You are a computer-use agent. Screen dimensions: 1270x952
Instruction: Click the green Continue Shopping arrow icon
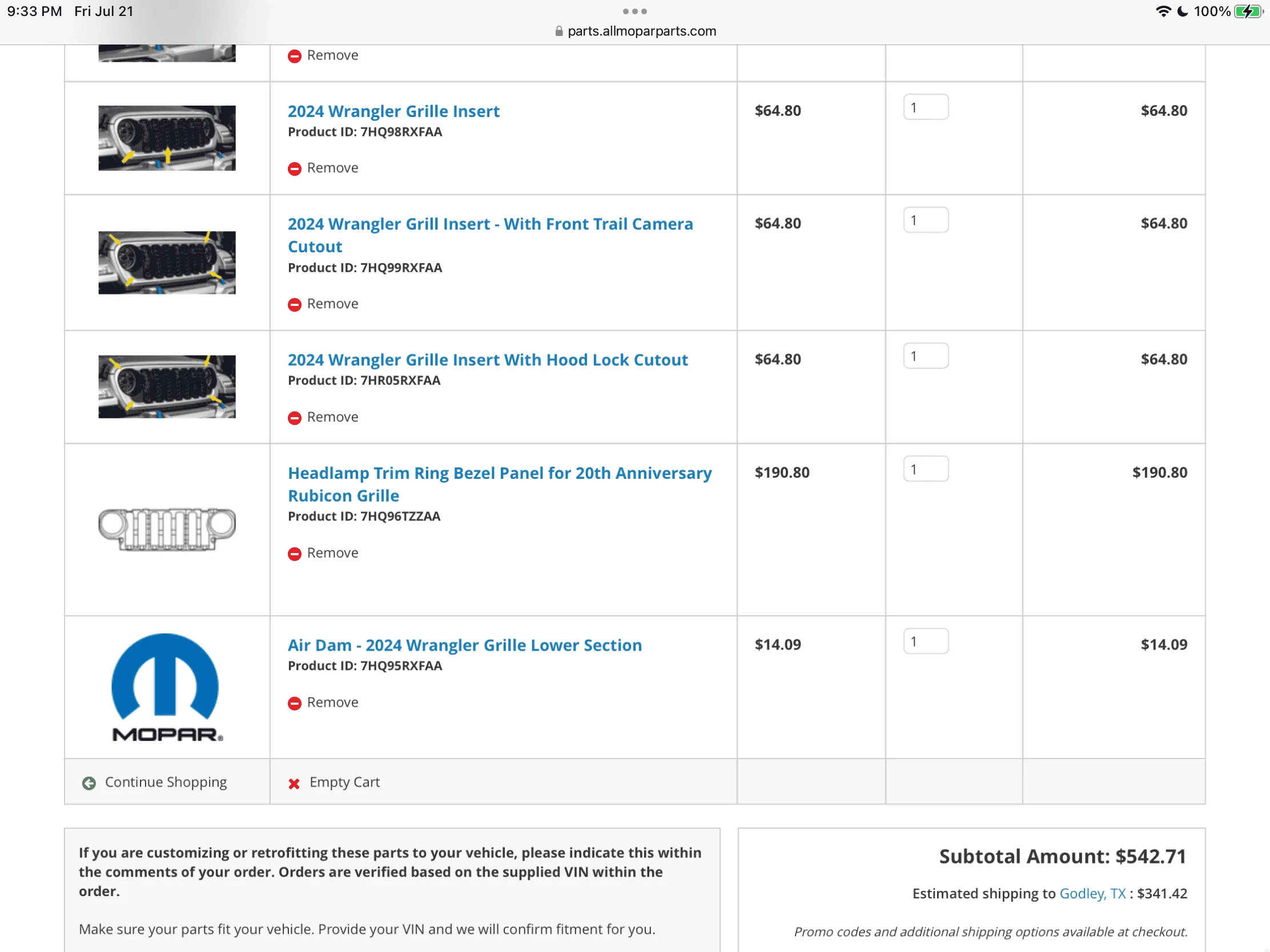point(89,783)
